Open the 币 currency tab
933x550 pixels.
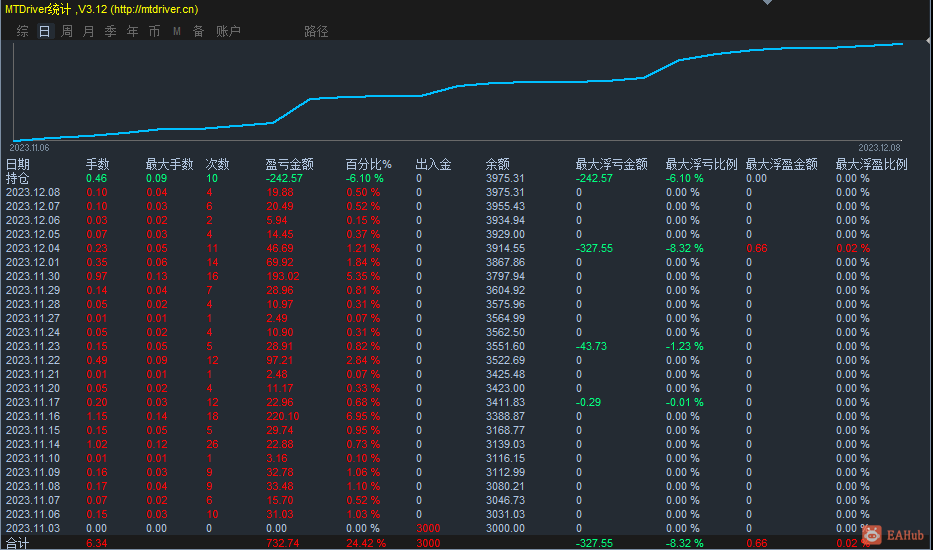coord(155,31)
